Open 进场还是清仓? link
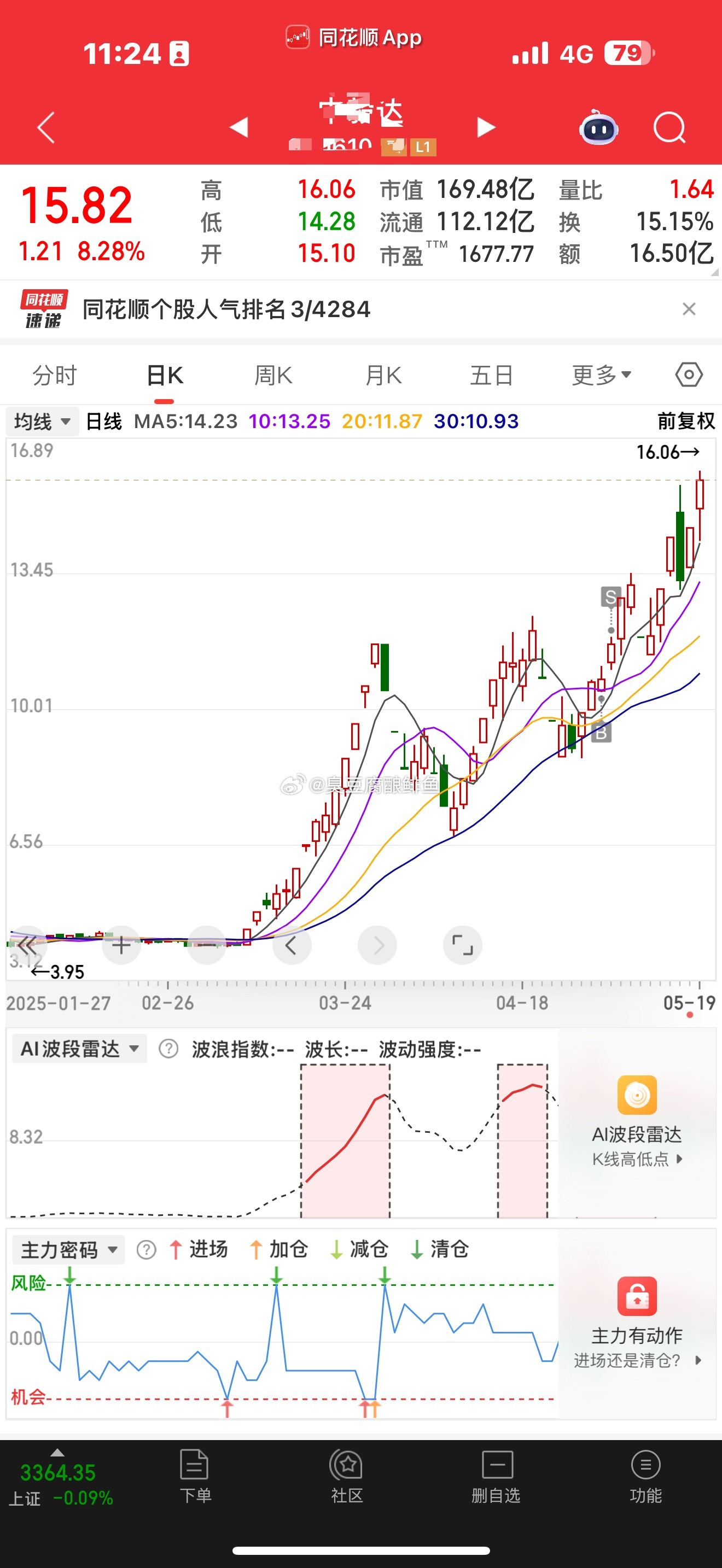The image size is (722, 1568). point(637,1360)
